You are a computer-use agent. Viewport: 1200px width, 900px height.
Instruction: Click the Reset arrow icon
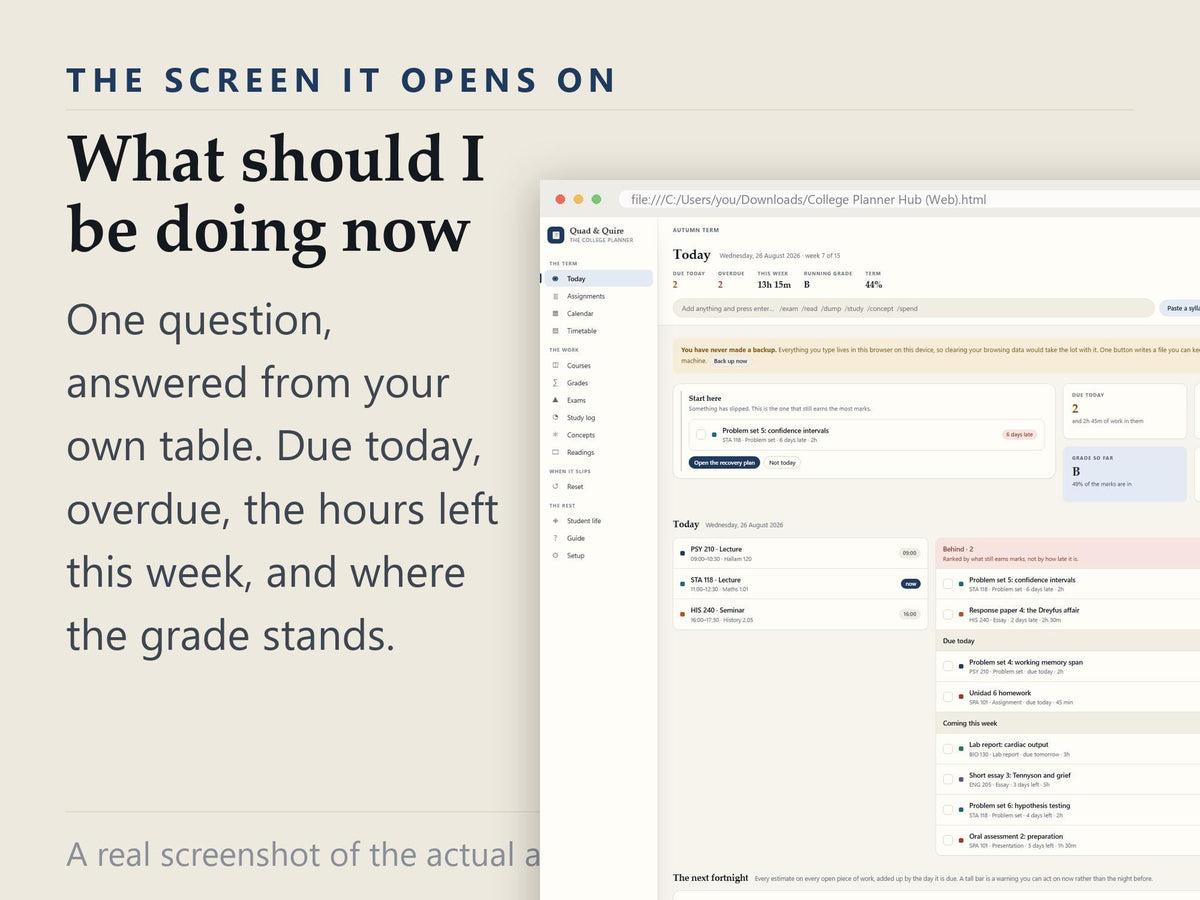click(x=556, y=487)
